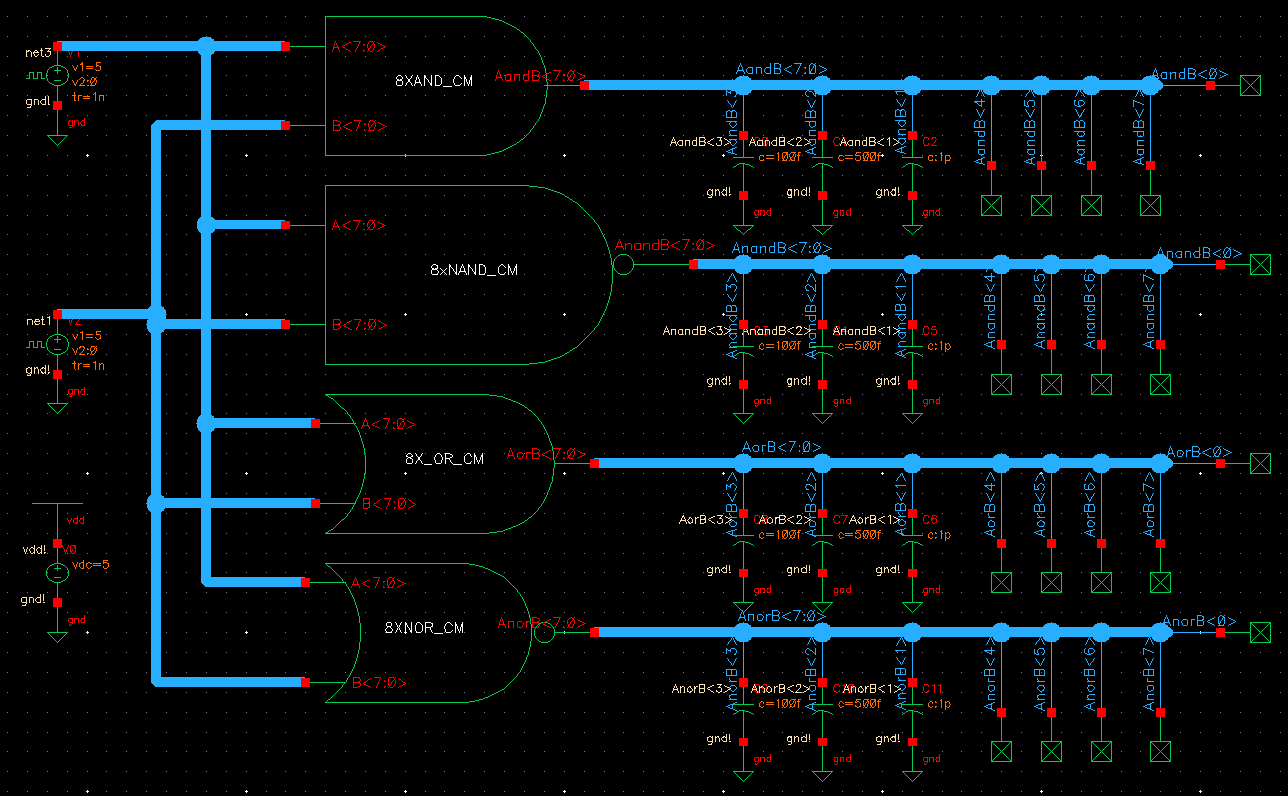
Task: Select the net3 wire label
Action: [x=38, y=52]
